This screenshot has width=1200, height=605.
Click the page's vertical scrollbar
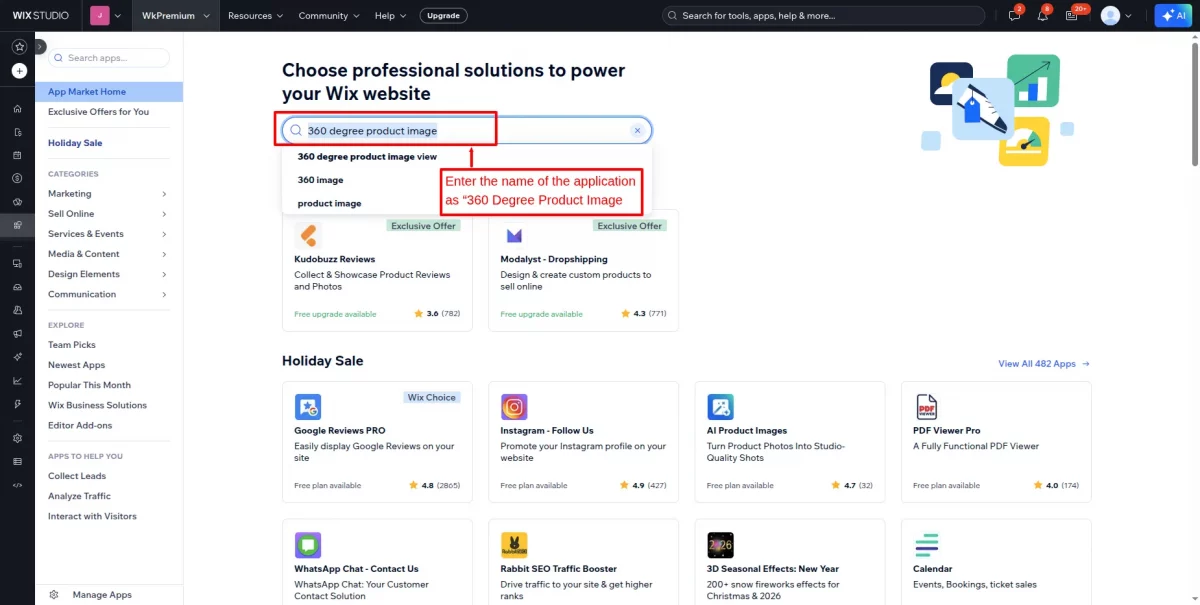click(x=1194, y=100)
